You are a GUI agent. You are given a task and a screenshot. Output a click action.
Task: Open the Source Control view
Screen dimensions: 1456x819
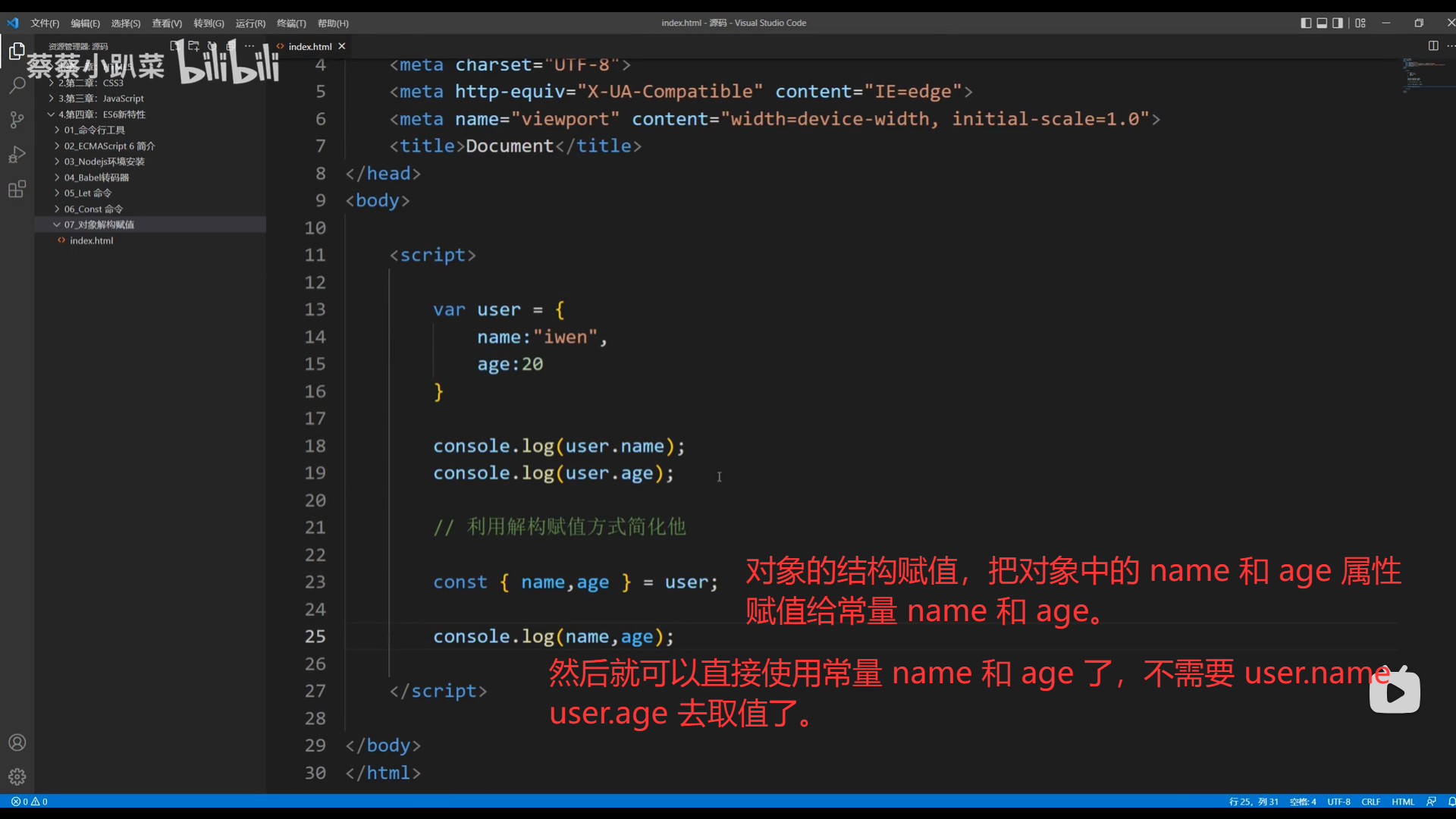[x=17, y=120]
